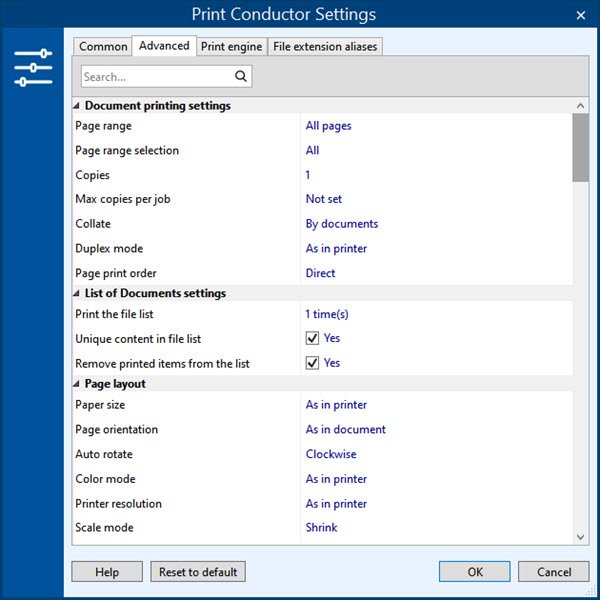This screenshot has width=600, height=600.
Task: Select the 'Scale mode' setting label
Action: 104,528
